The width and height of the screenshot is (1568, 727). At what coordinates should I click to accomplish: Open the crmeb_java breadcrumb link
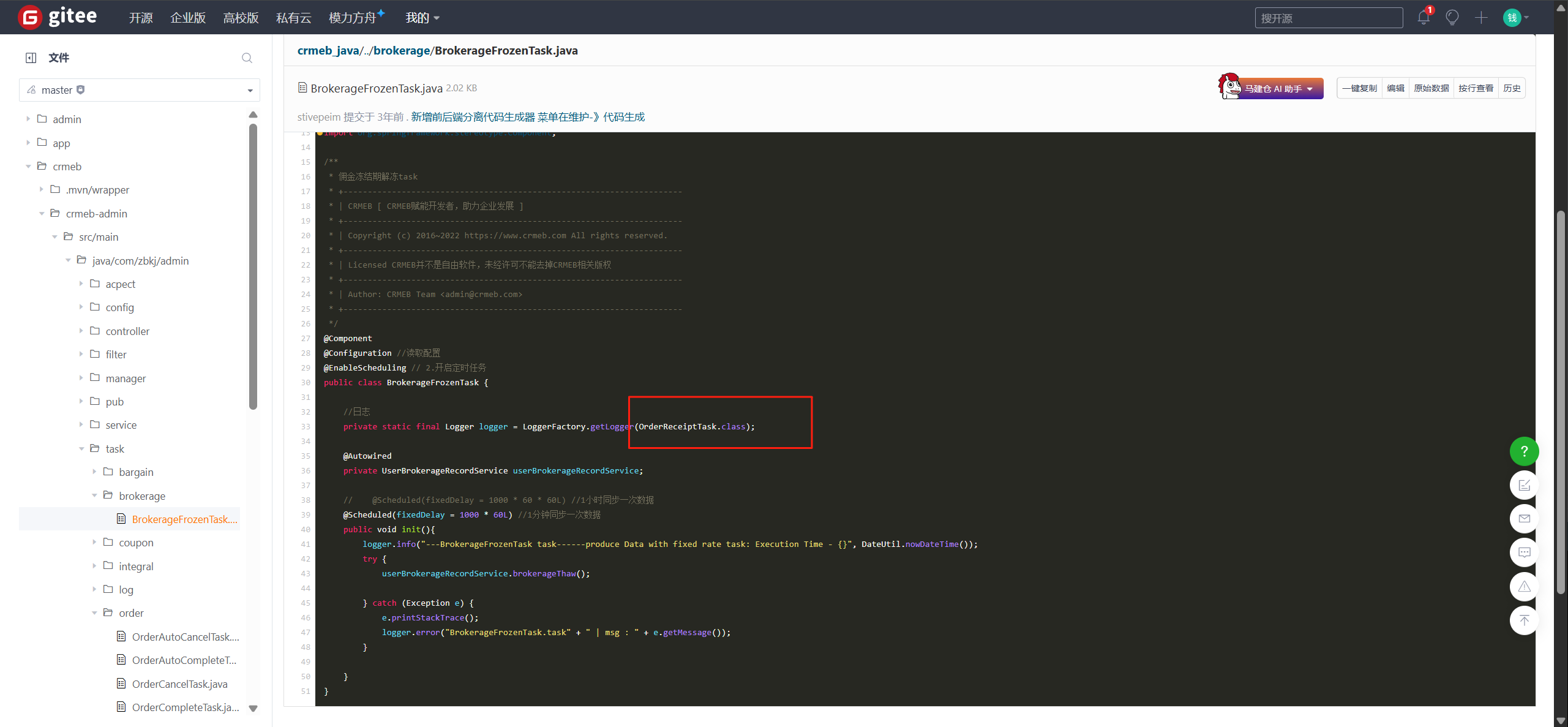[328, 51]
